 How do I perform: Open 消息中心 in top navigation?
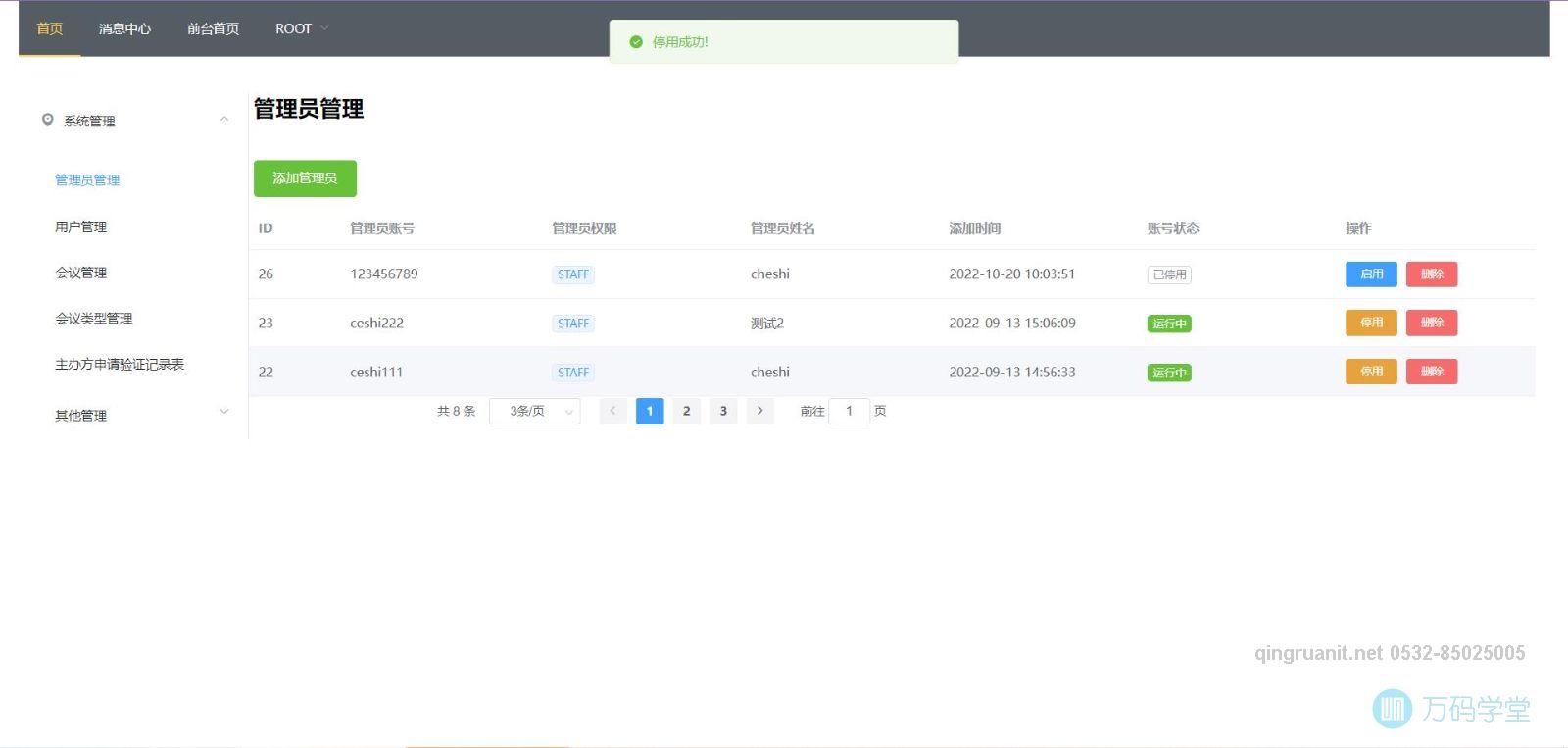tap(124, 28)
